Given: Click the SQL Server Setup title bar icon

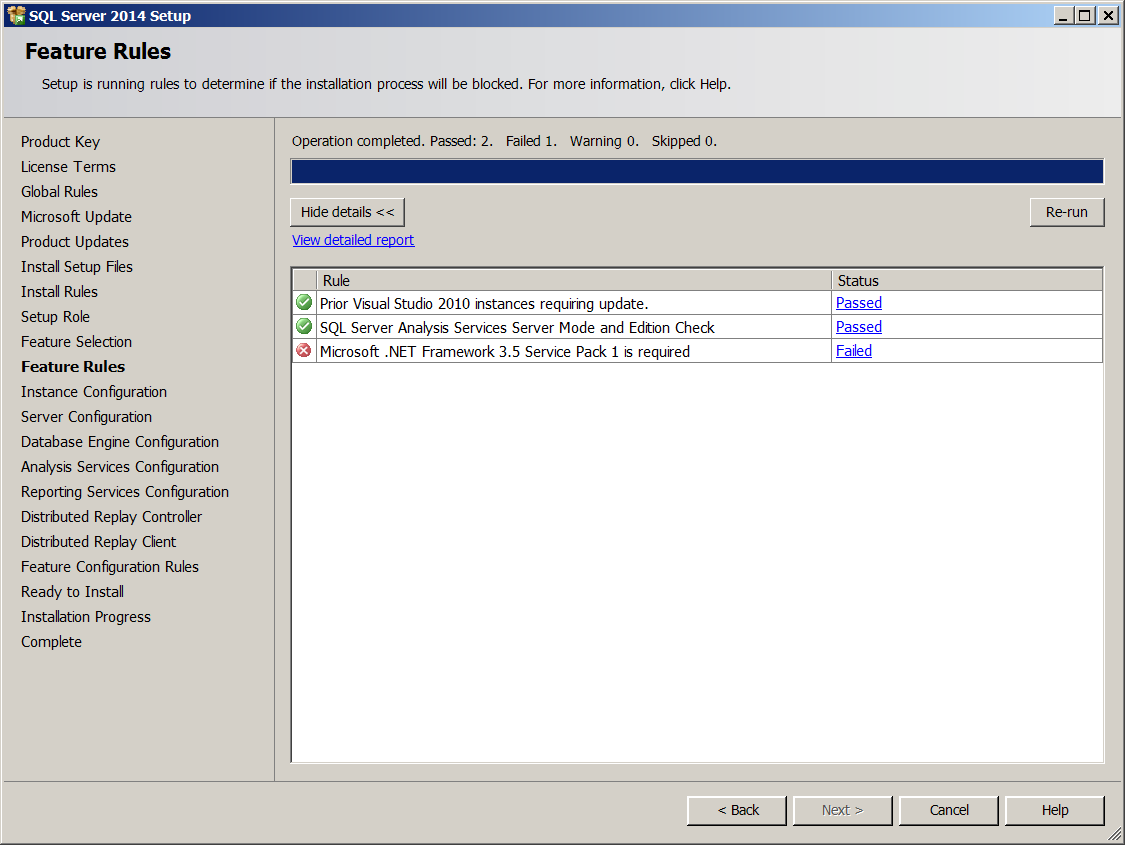Looking at the screenshot, I should (x=16, y=15).
